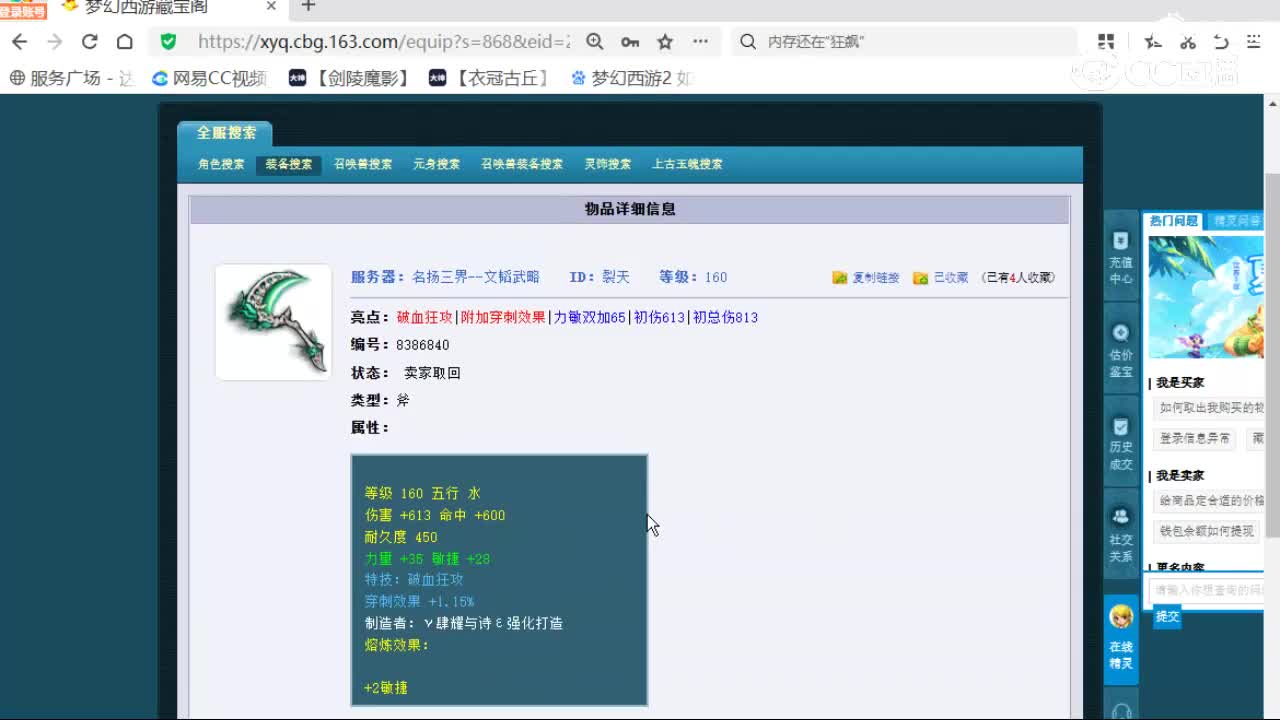Close the 梦幻西游藏宝阁 tab
This screenshot has width=1280, height=720.
(x=270, y=7)
